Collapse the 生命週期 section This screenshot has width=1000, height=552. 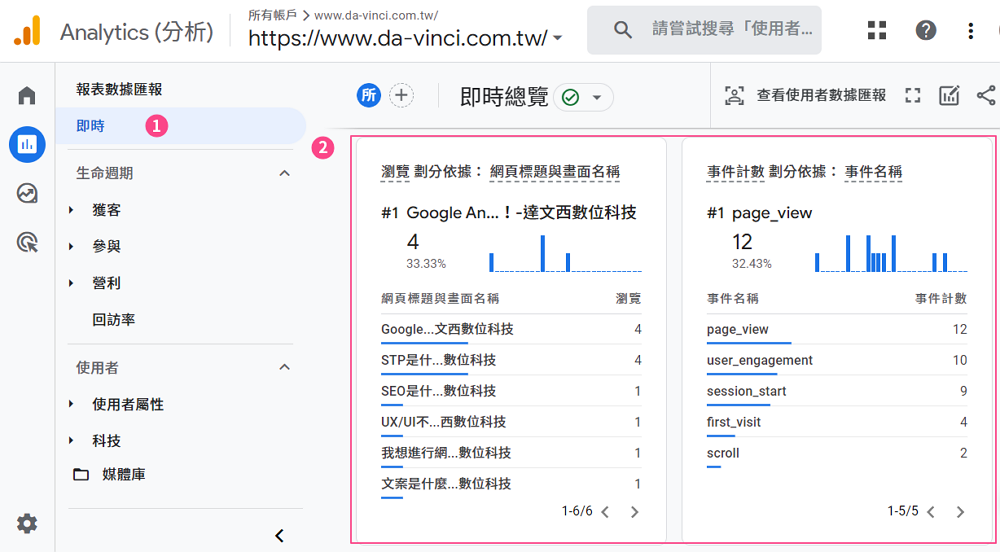point(284,173)
